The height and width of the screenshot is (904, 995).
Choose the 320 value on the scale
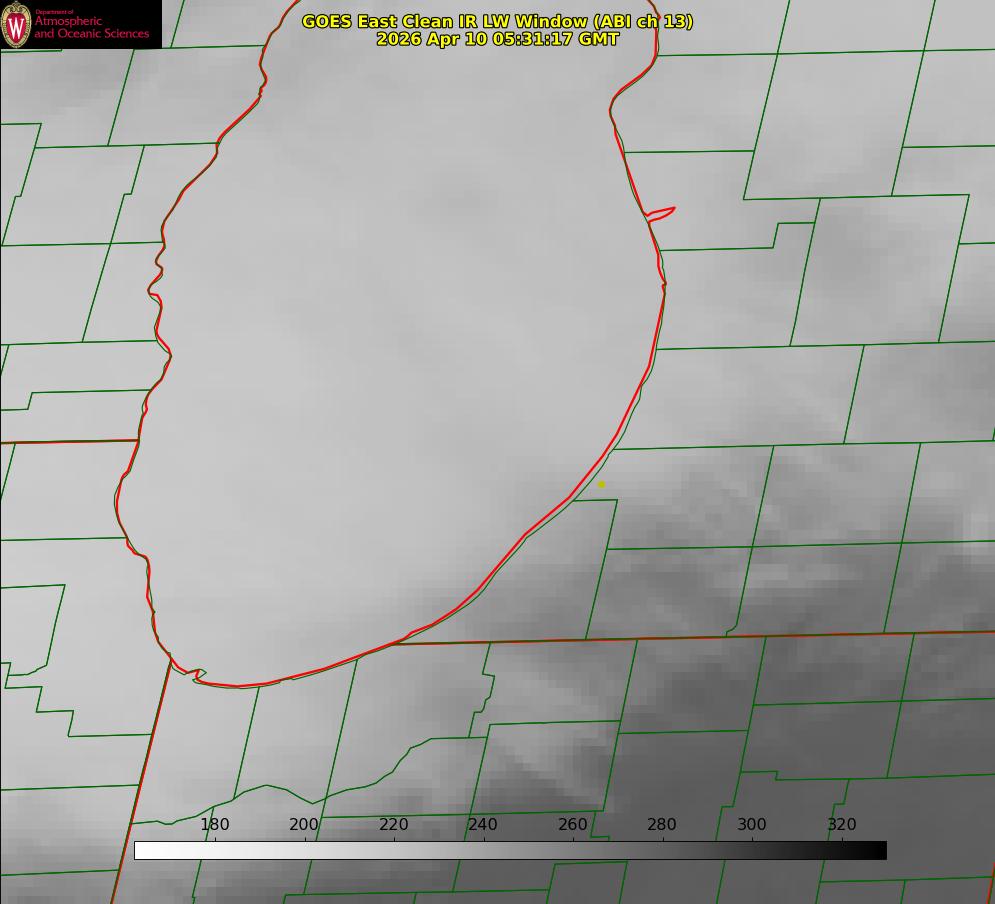842,824
